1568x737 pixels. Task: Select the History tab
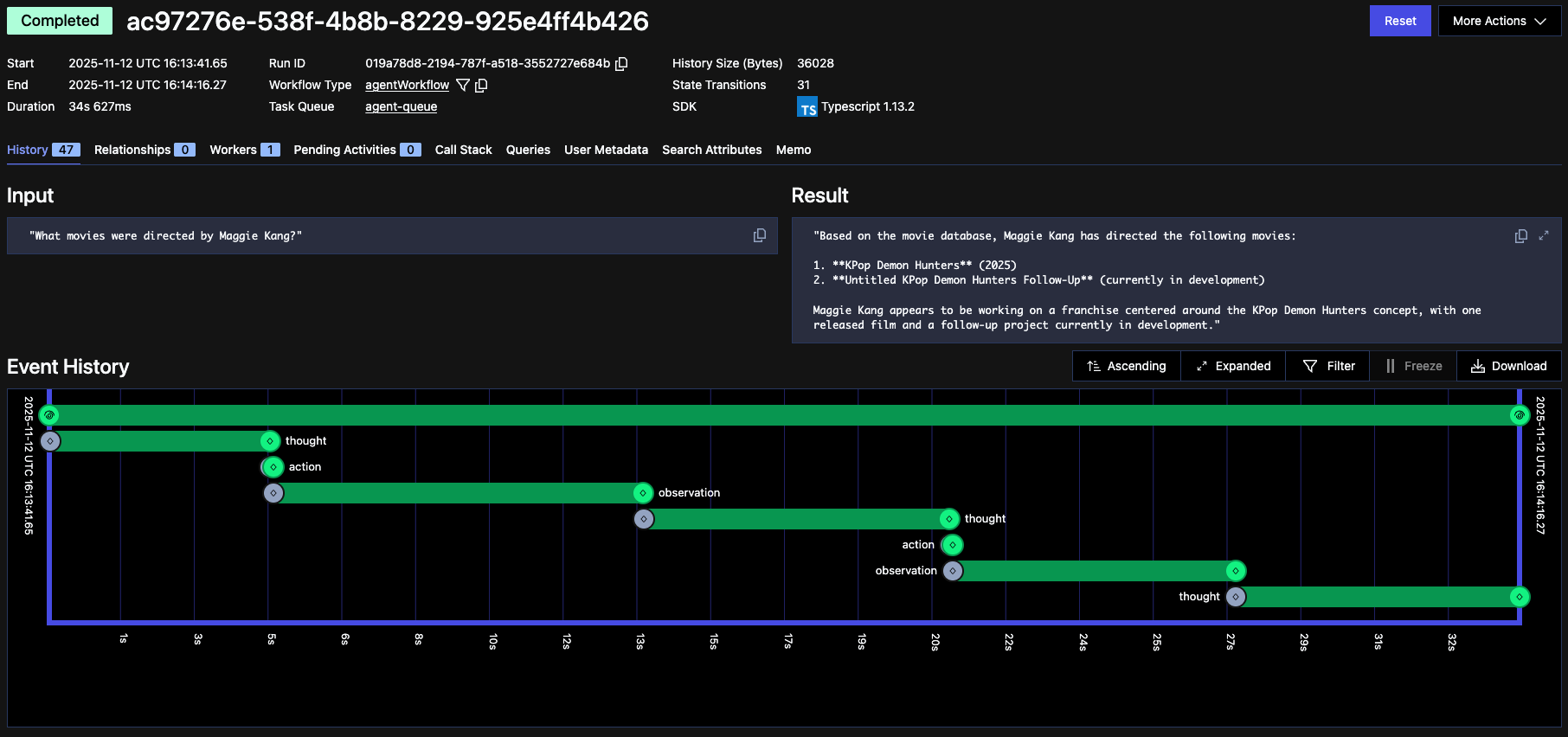pyautogui.click(x=43, y=150)
